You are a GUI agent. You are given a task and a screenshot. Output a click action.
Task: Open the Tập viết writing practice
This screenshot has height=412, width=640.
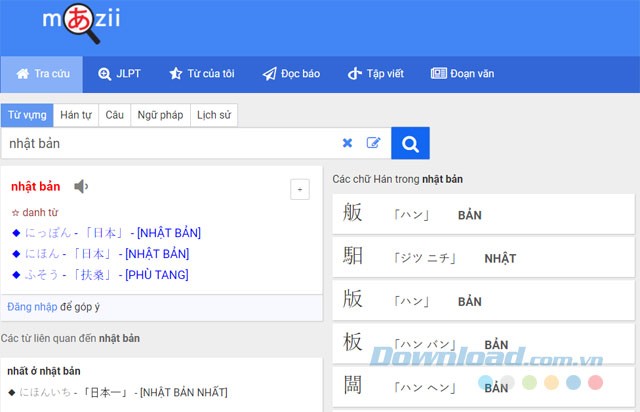click(x=376, y=74)
